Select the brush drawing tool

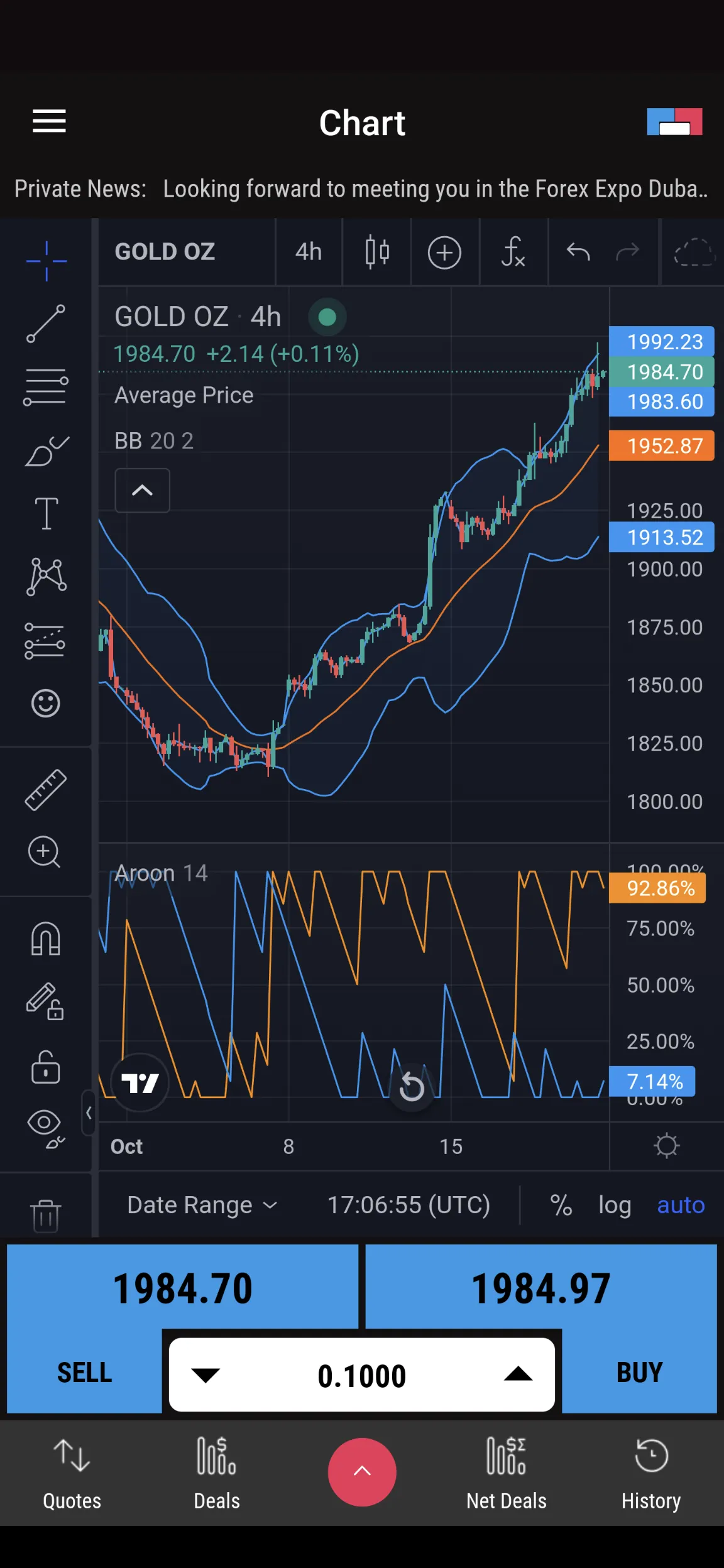pos(46,450)
